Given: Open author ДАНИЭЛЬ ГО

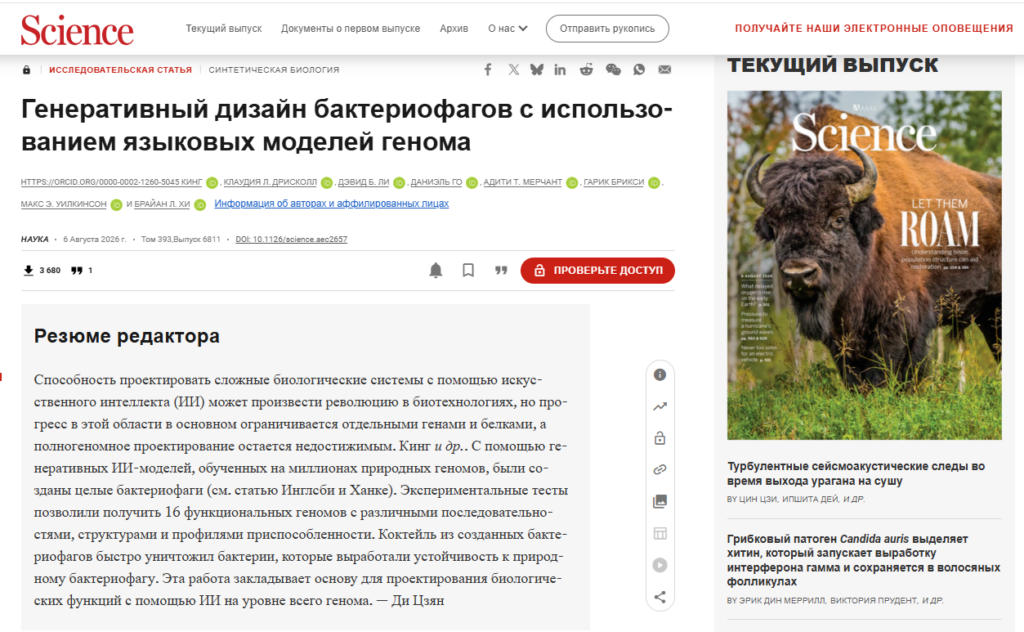Looking at the screenshot, I should point(436,182).
